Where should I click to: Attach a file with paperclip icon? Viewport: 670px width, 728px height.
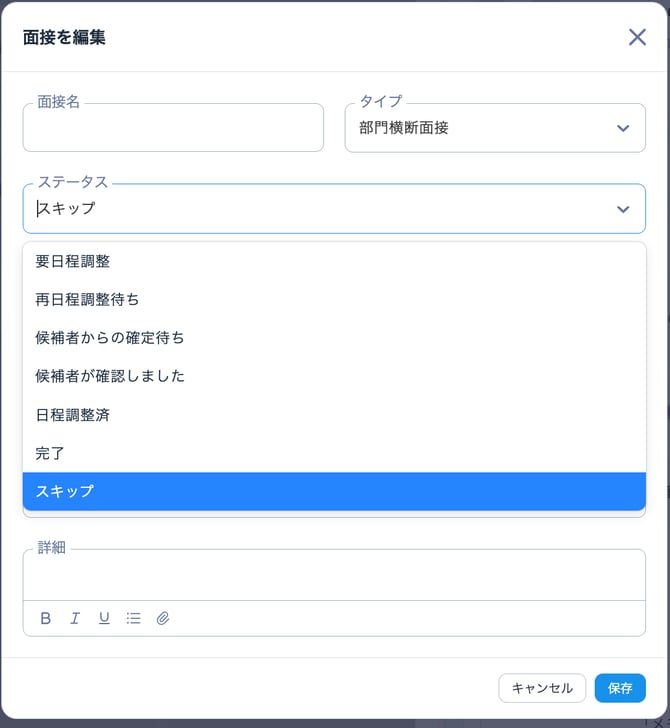[163, 618]
